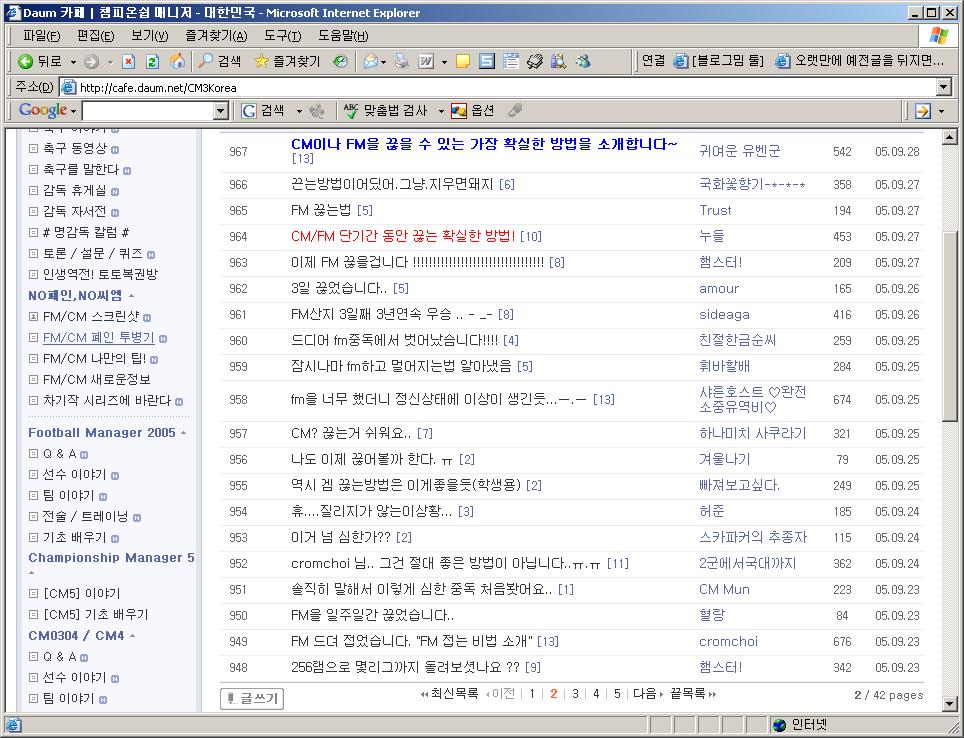The width and height of the screenshot is (964, 738).
Task: Open the 검색 search pane in IE toolbar
Action: point(219,61)
